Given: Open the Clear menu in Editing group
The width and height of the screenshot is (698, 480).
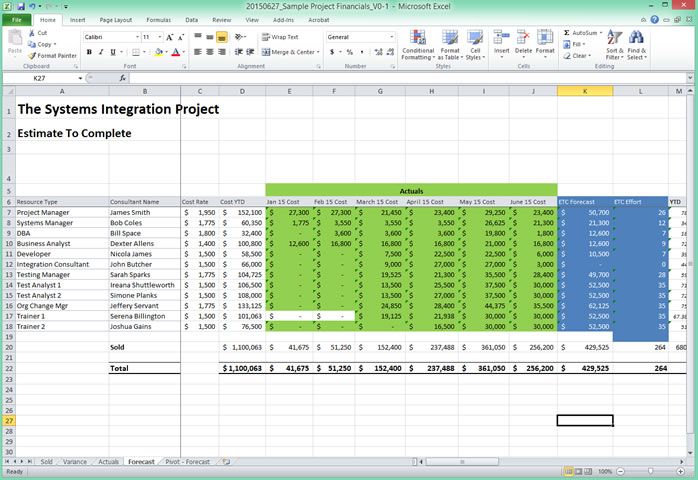Looking at the screenshot, I should click(x=577, y=56).
